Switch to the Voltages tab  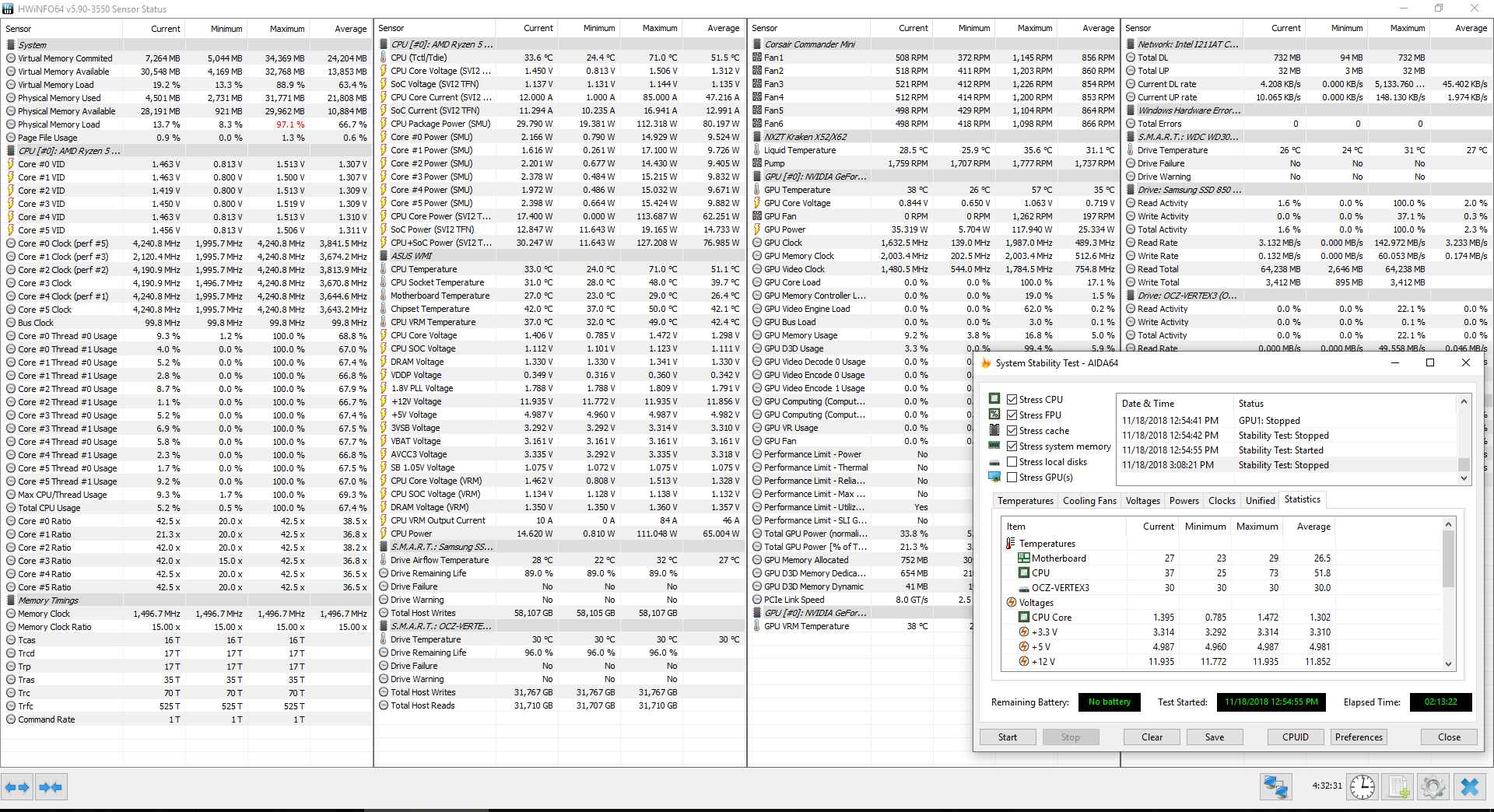(x=1142, y=501)
